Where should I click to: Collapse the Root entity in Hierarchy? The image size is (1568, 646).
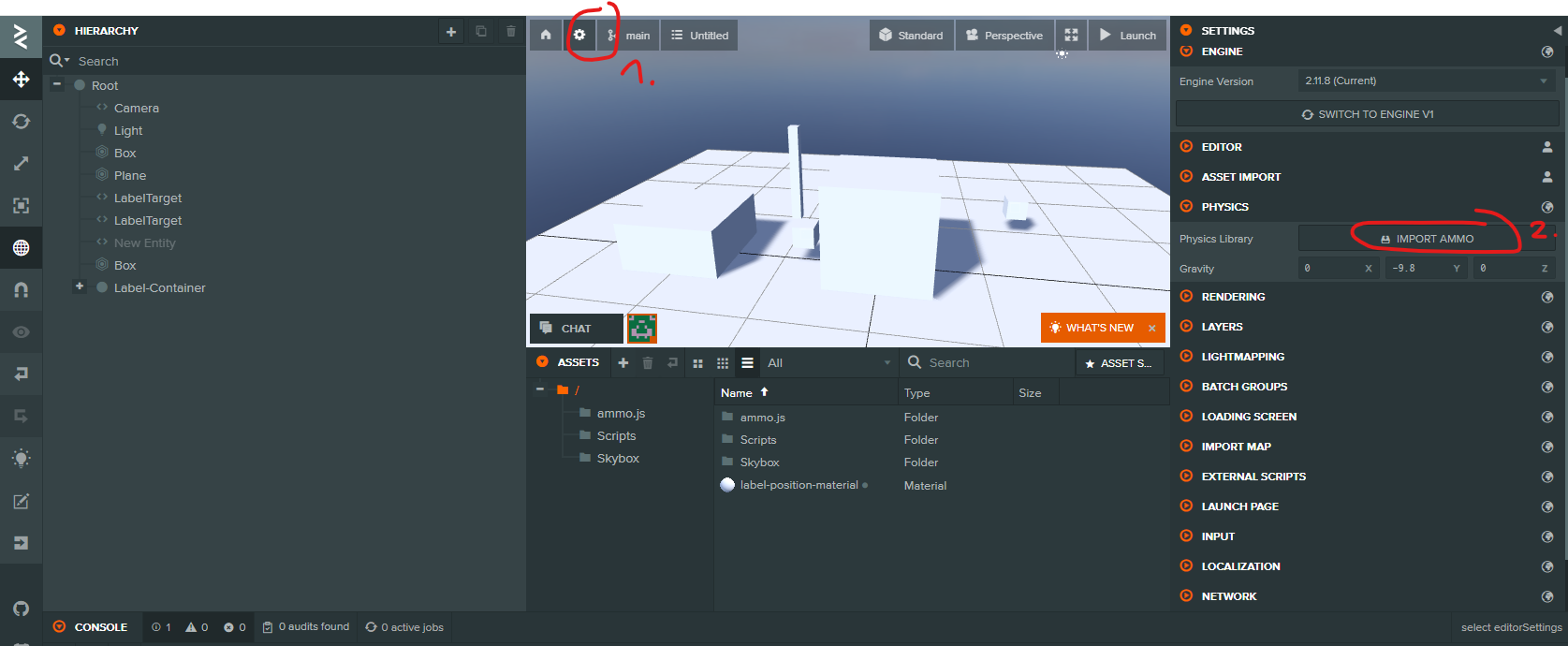(x=57, y=85)
